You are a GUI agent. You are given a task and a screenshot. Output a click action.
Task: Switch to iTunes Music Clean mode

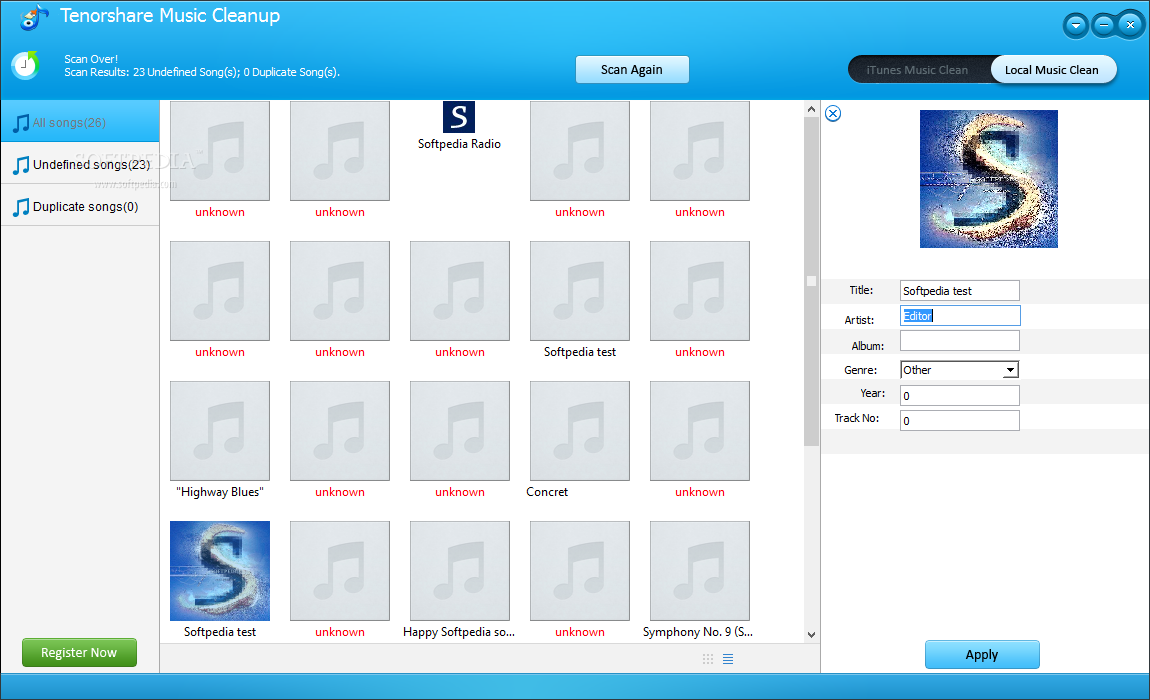917,70
